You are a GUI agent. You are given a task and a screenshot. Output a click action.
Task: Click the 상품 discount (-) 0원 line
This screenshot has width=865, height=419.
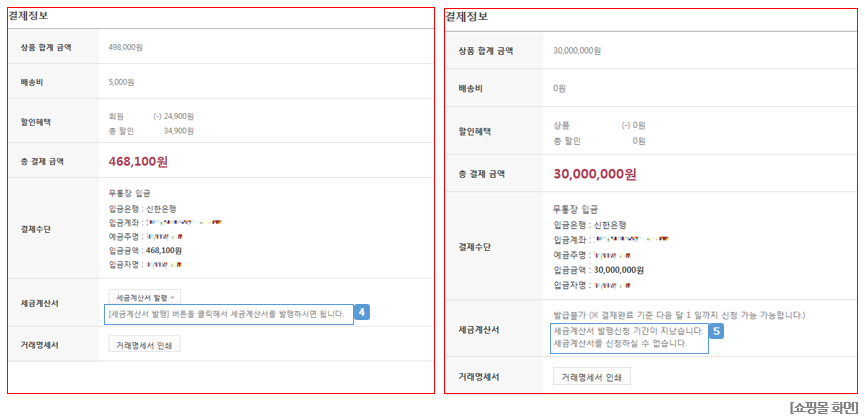(x=598, y=125)
